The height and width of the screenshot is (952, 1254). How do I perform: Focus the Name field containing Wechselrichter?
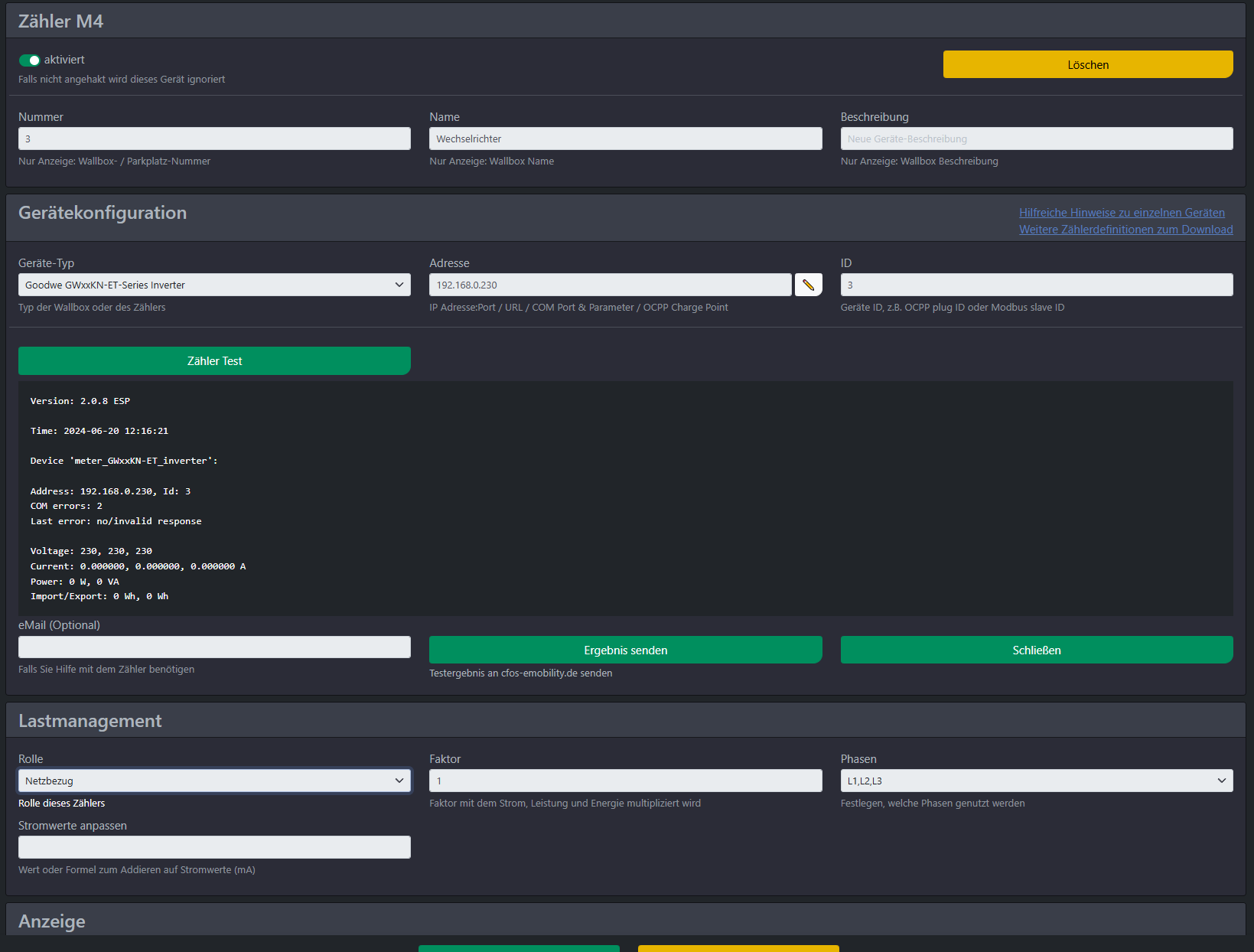[x=625, y=139]
